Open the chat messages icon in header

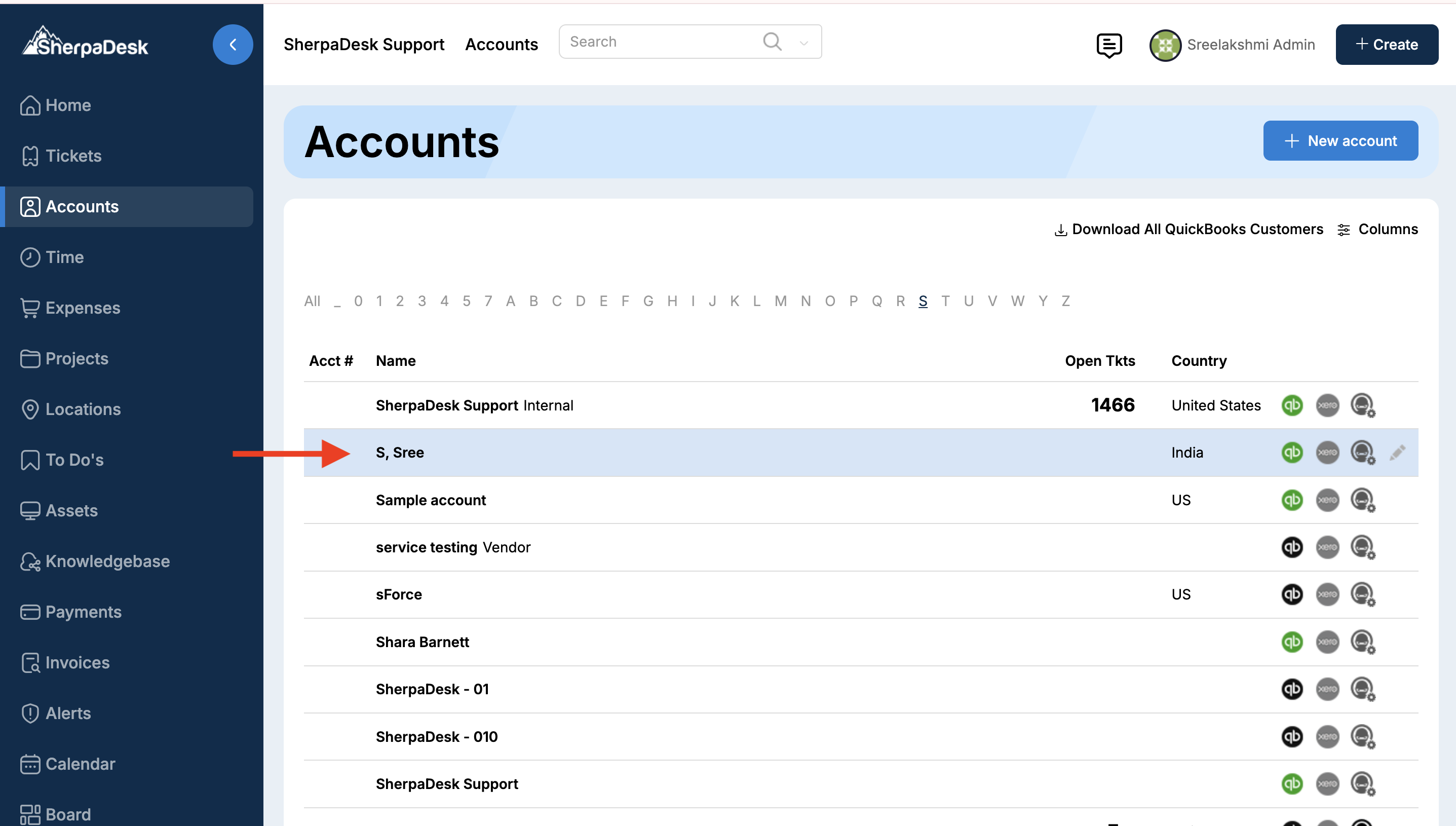coord(1108,45)
